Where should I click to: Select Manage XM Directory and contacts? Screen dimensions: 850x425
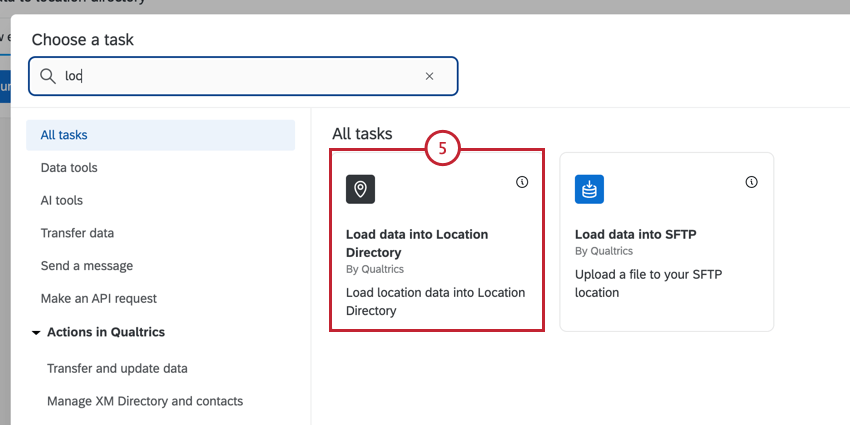point(145,401)
